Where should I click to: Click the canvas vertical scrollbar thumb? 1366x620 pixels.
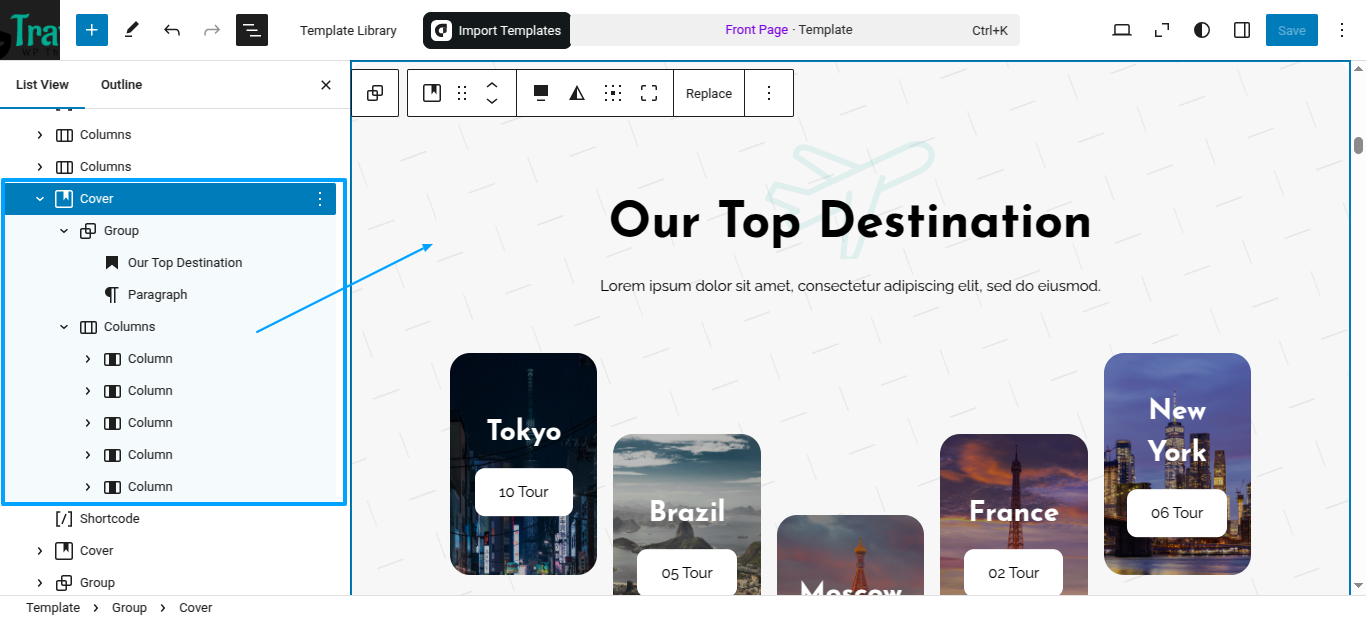[x=1358, y=145]
